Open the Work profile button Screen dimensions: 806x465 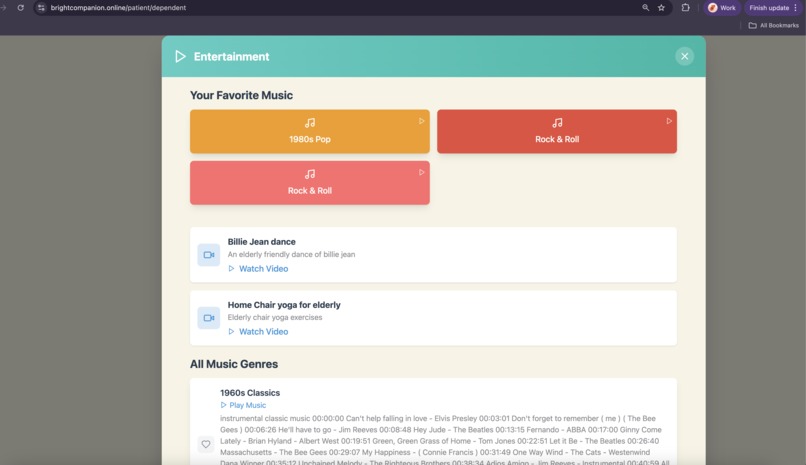click(722, 8)
